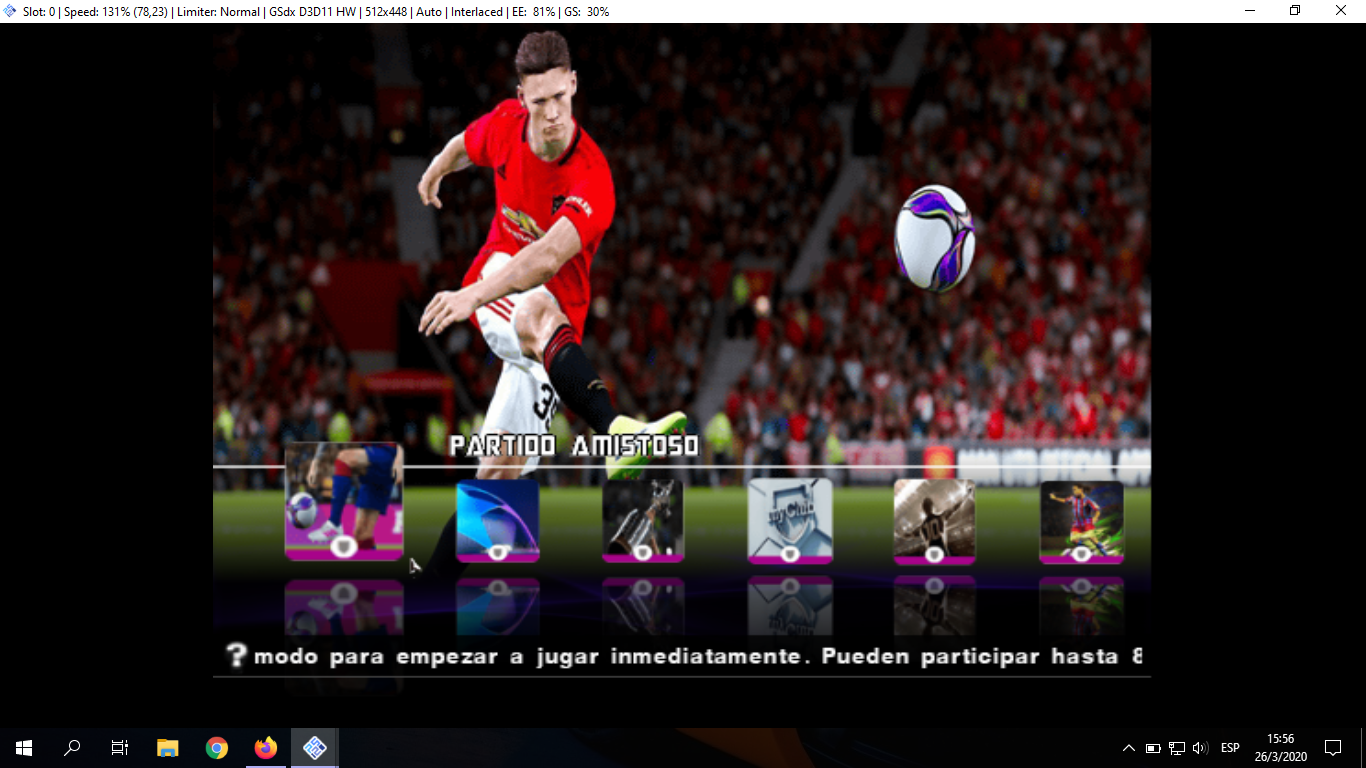The width and height of the screenshot is (1366, 768).
Task: Check battery status in the tray
Action: click(x=1153, y=747)
